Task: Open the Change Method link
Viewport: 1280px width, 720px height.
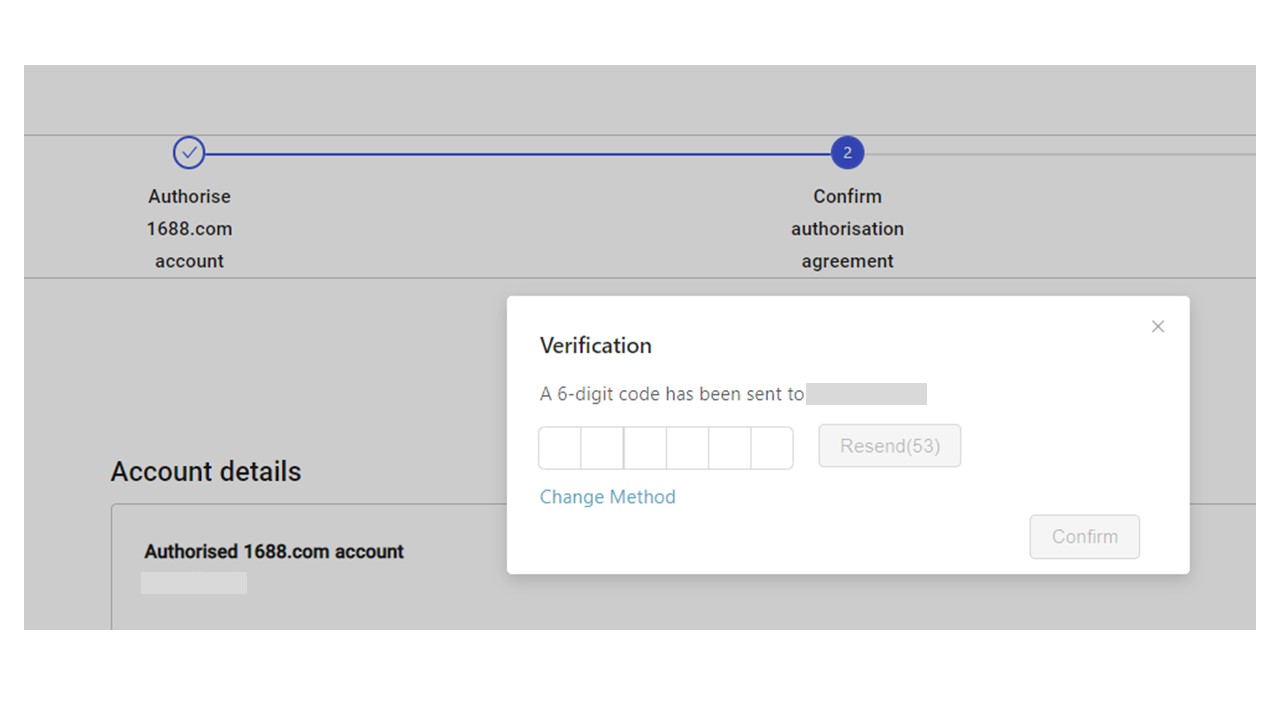Action: [x=607, y=497]
